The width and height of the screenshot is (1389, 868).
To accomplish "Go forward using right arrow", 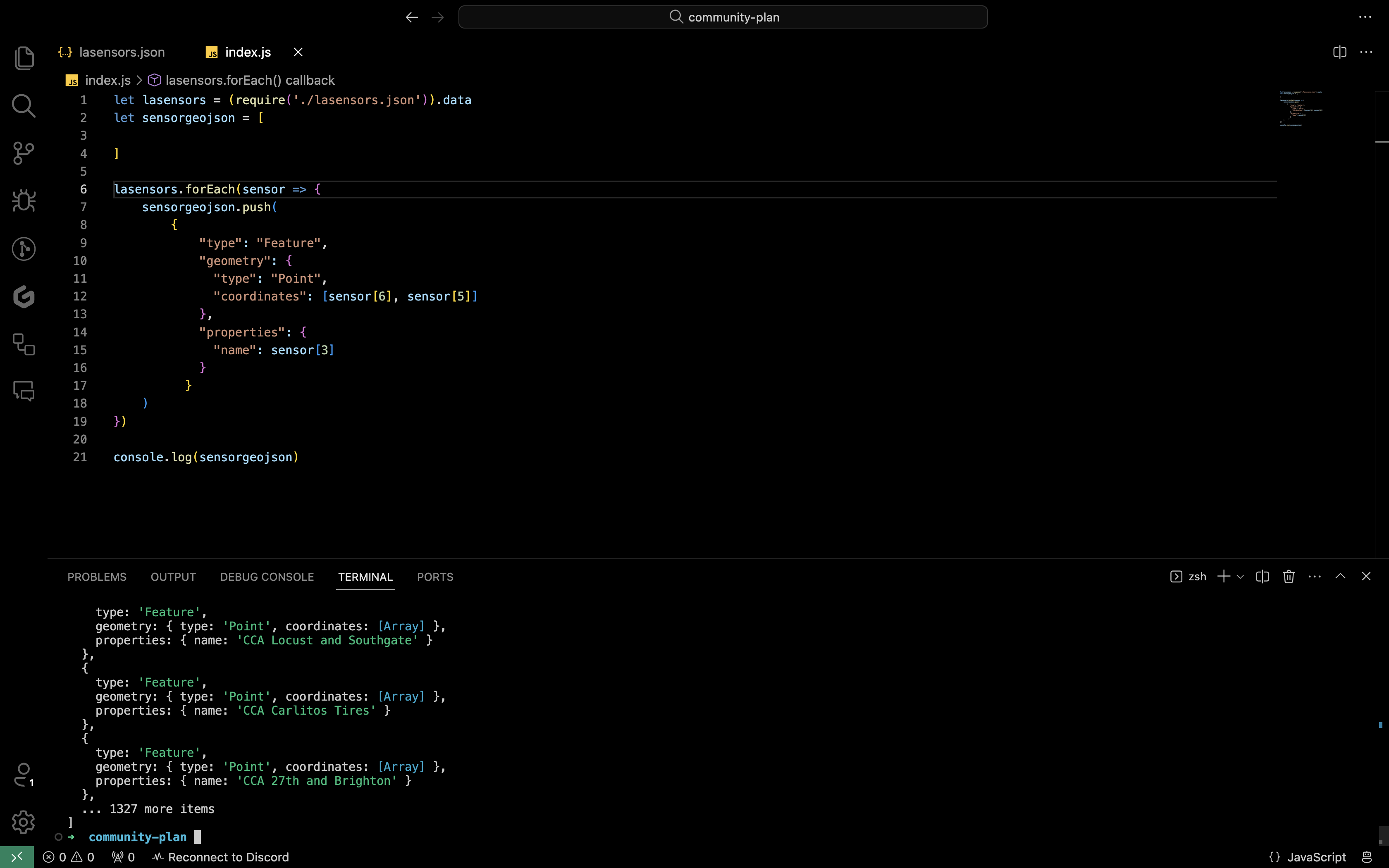I will pyautogui.click(x=437, y=17).
